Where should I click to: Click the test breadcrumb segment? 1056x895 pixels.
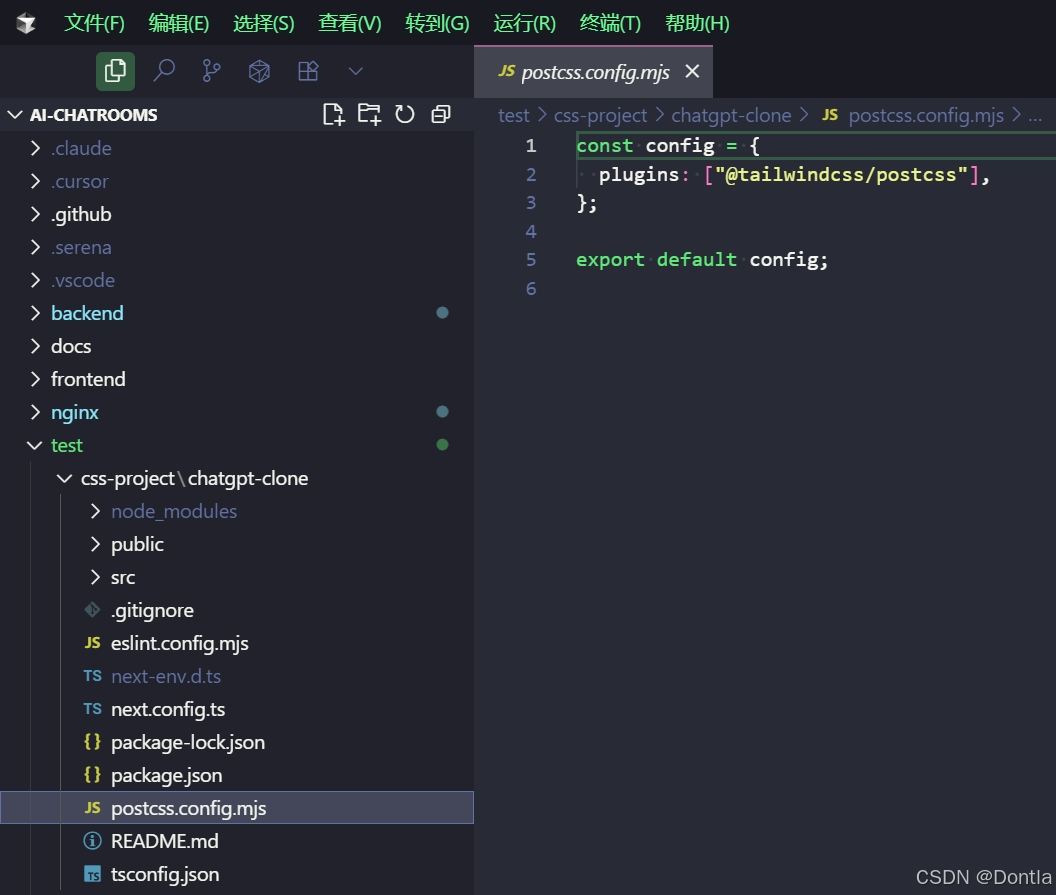pyautogui.click(x=513, y=115)
